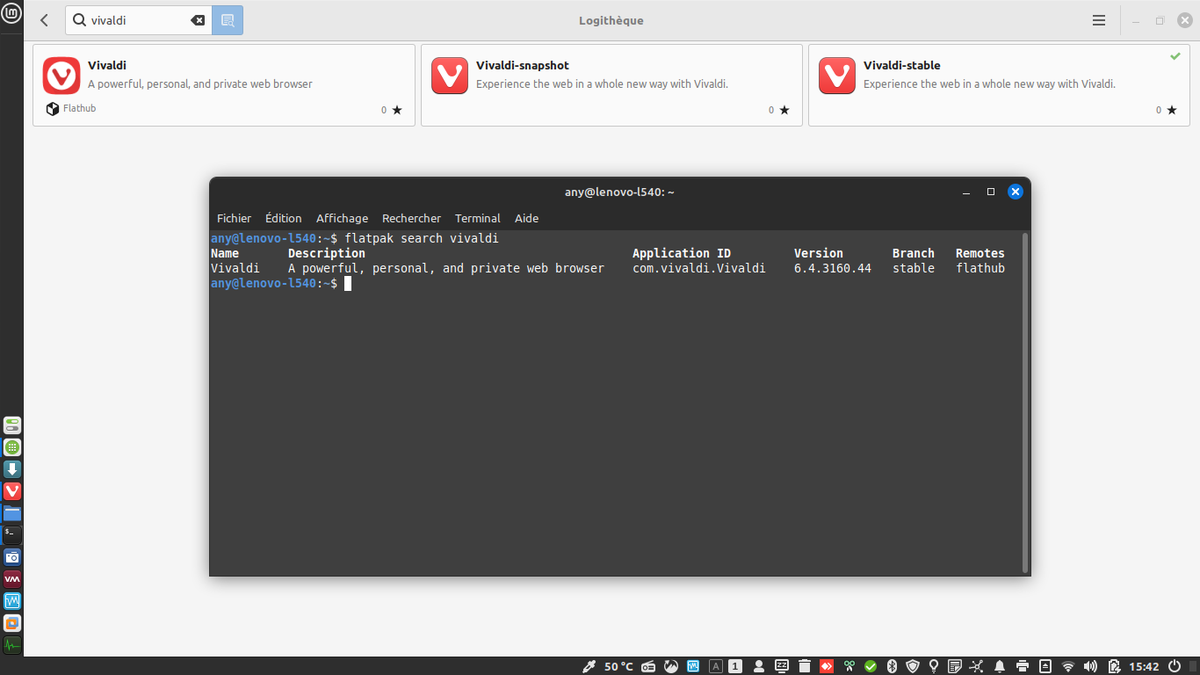The width and height of the screenshot is (1200, 675).
Task: Click the com.vivaldi.Vivaldi application ID text
Action: pyautogui.click(x=699, y=268)
